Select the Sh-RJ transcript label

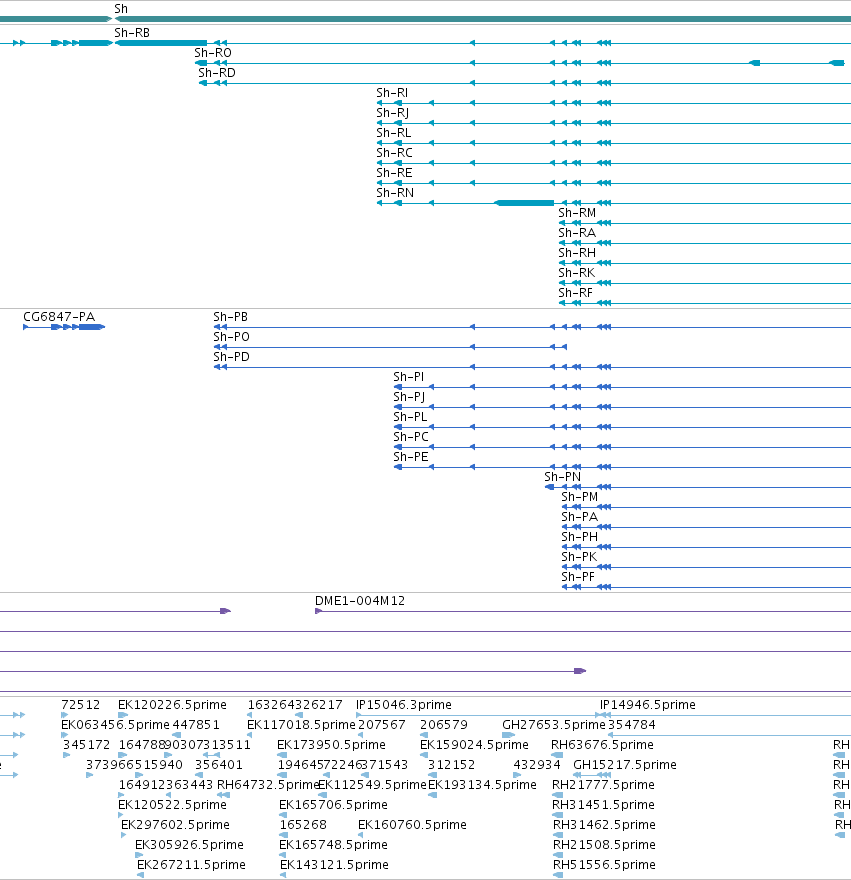pos(392,113)
